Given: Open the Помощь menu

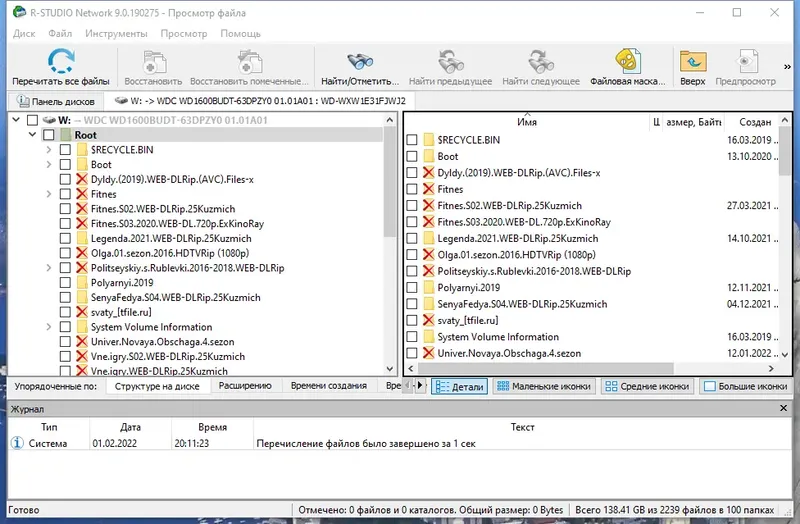Looking at the screenshot, I should (240, 34).
